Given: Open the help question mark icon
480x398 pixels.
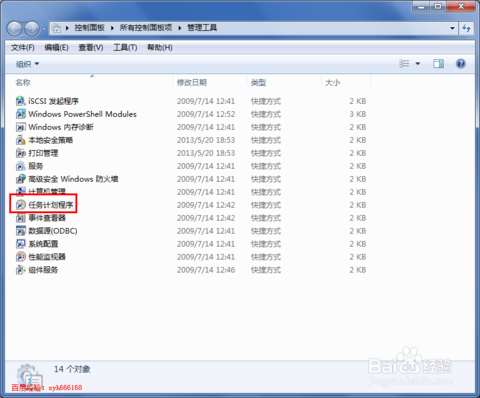Looking at the screenshot, I should [461, 63].
